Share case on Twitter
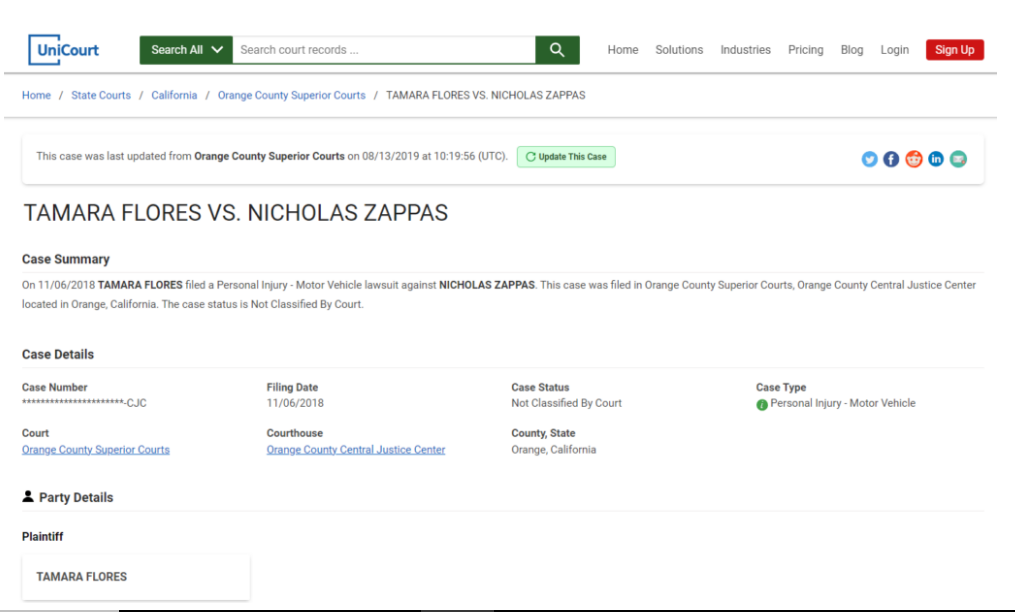The width and height of the screenshot is (1015, 612). (869, 159)
